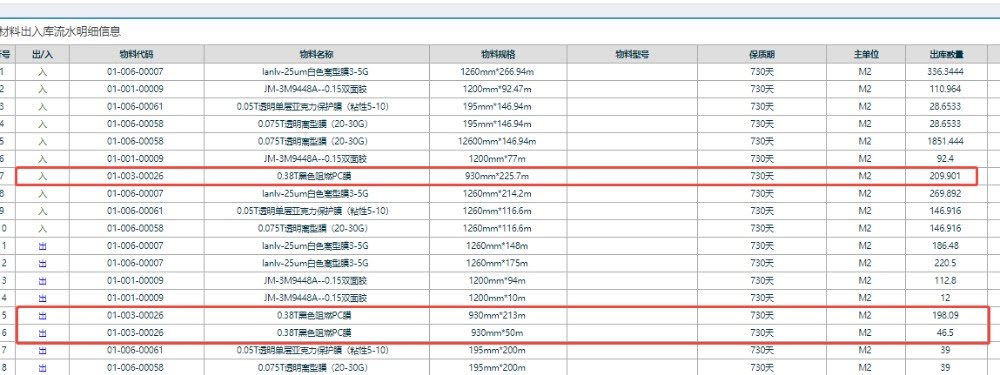Click the 物料名称 column header
This screenshot has height=375, width=1000.
(316, 54)
